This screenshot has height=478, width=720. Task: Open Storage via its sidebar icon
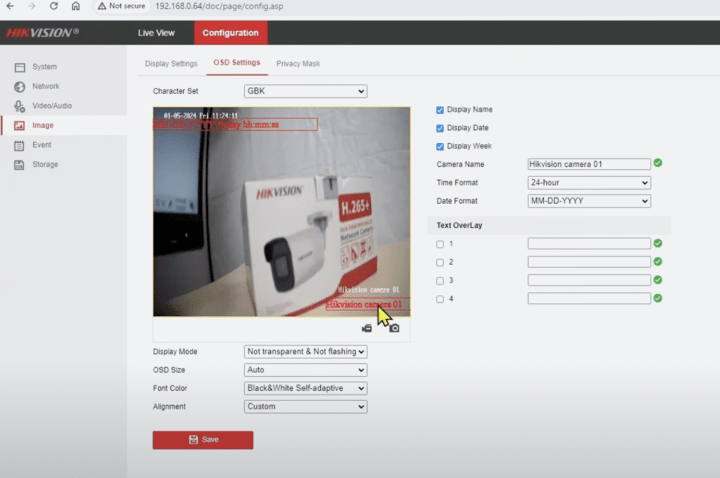19,164
